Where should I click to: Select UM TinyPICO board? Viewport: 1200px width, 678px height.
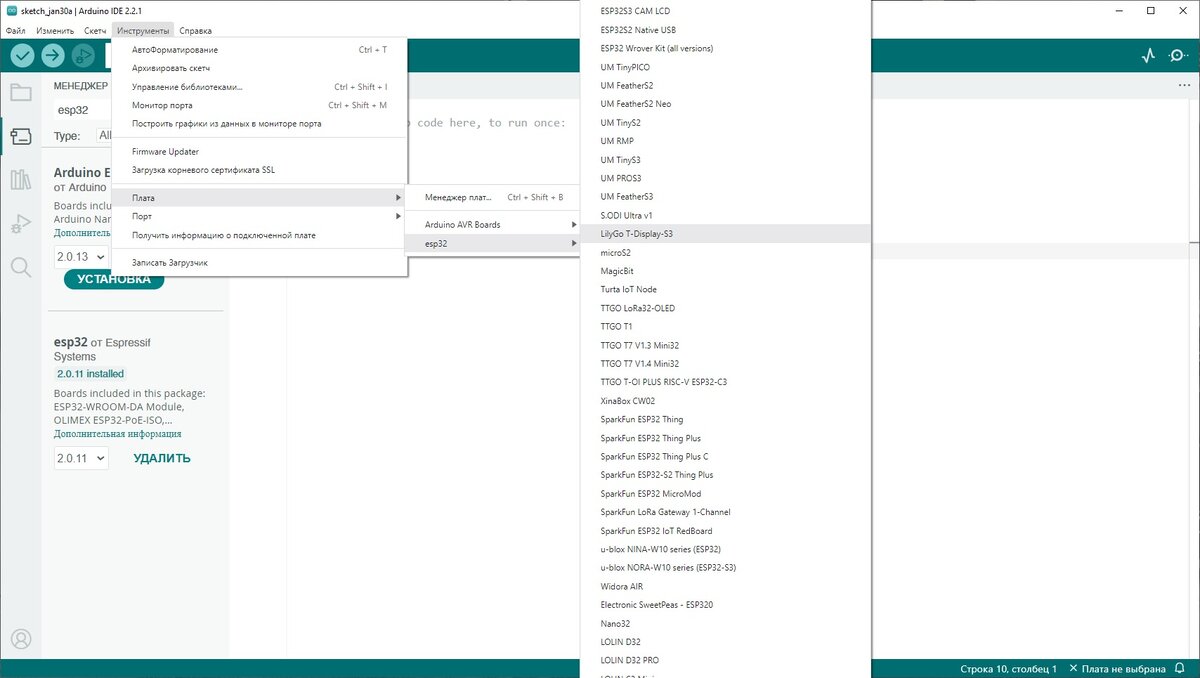[x=725, y=67]
